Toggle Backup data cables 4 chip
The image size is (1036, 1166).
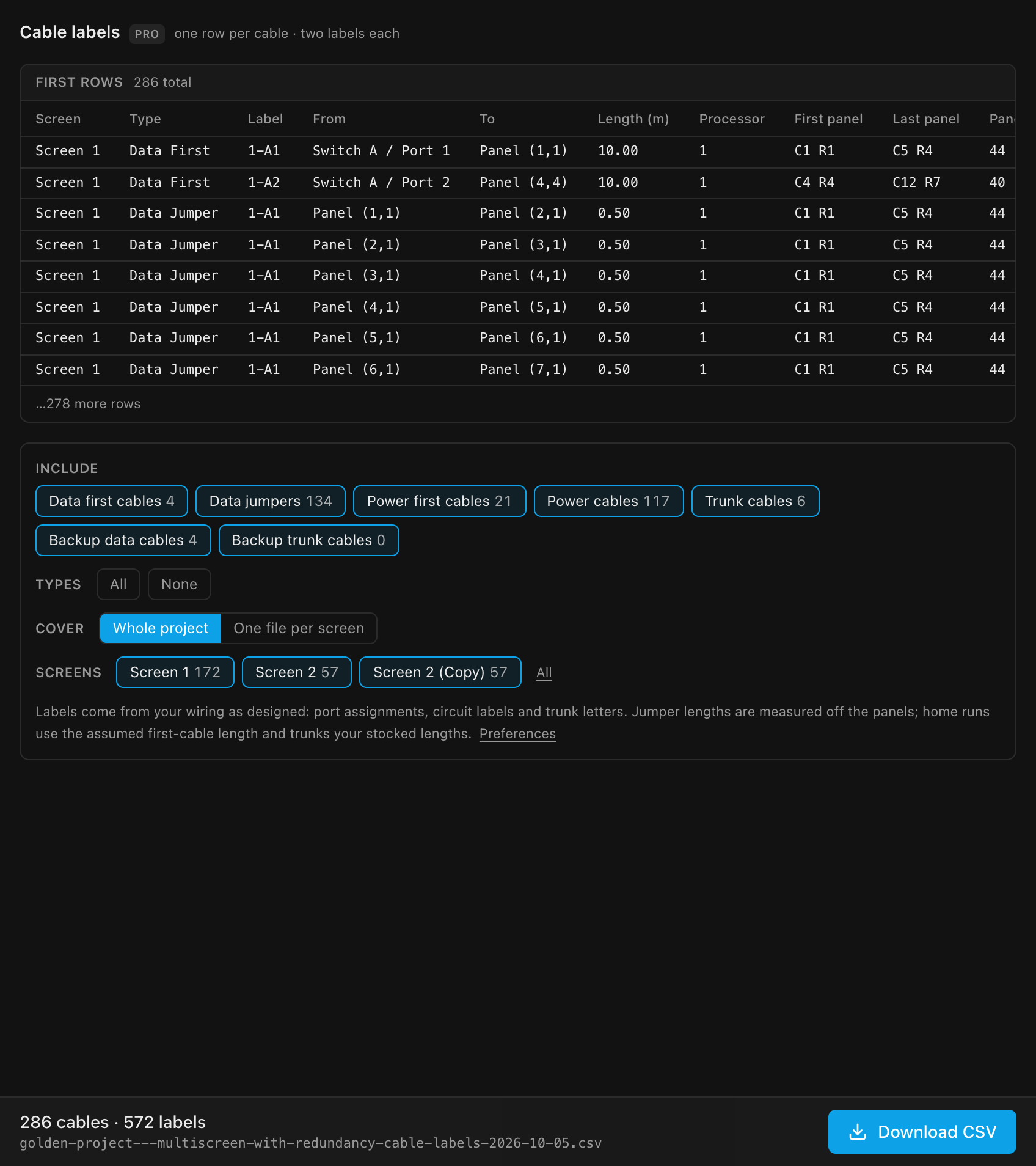[x=123, y=540]
